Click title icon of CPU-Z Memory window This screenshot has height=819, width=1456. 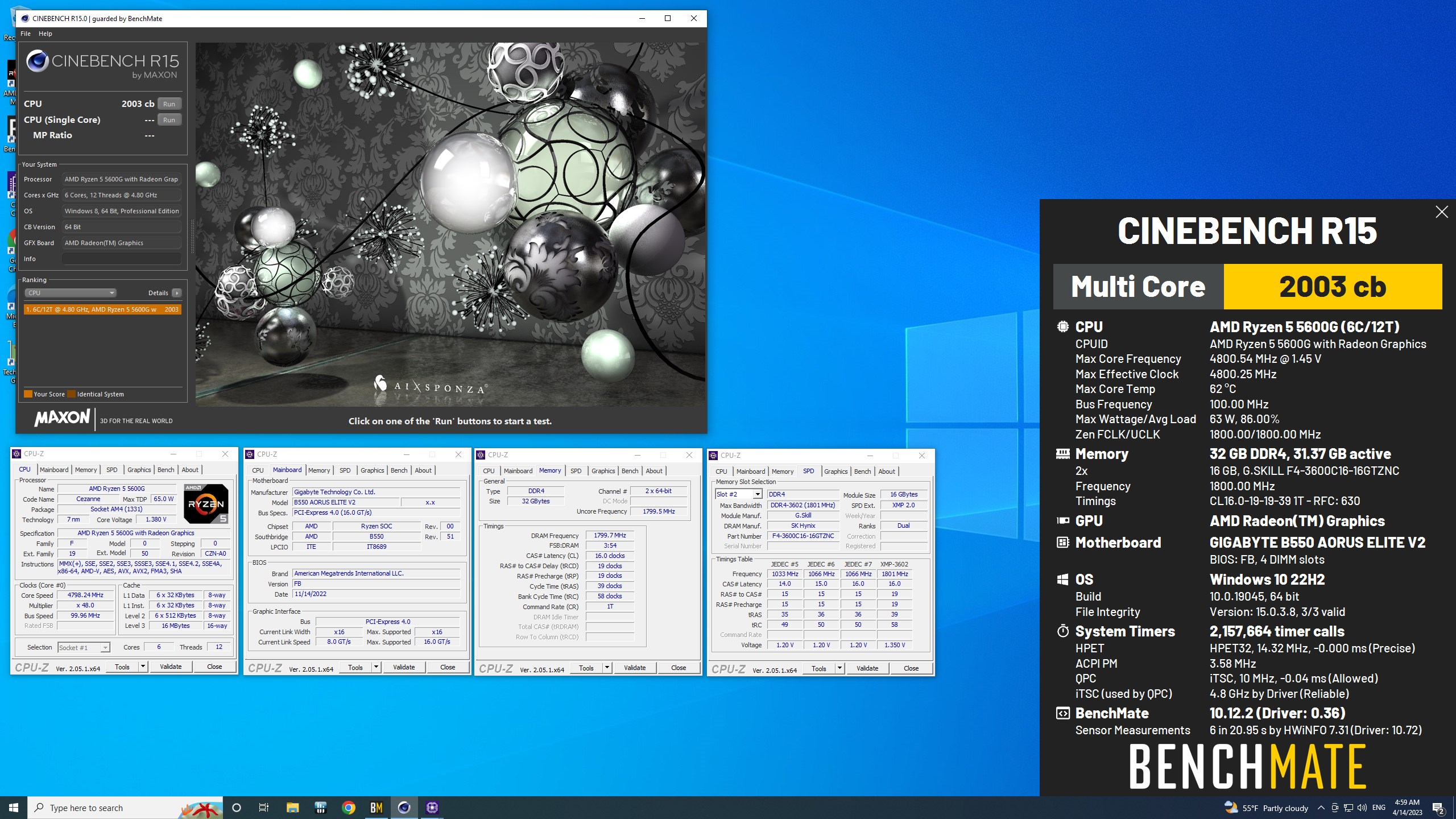[x=481, y=454]
